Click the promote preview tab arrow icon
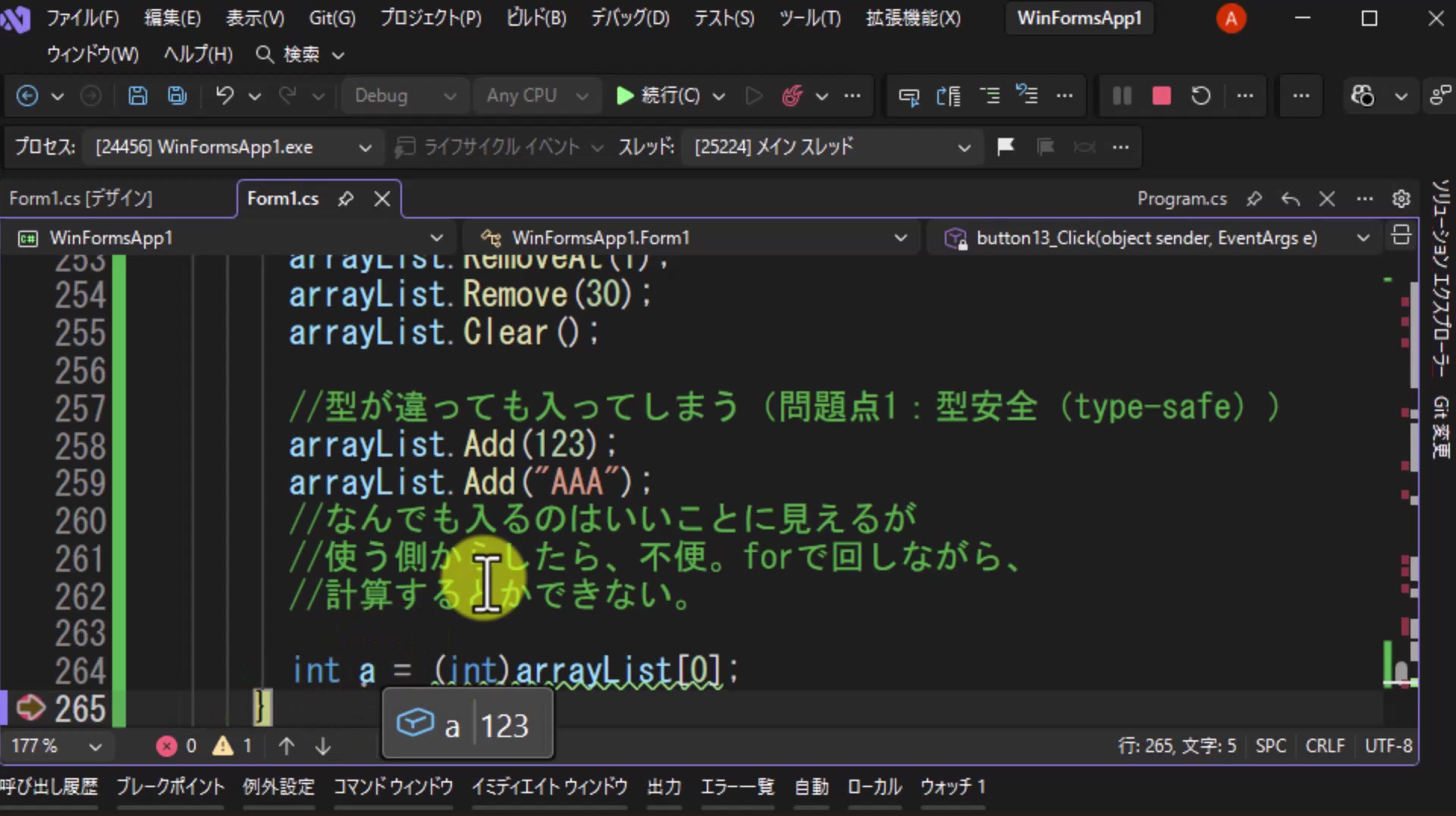 [1290, 199]
